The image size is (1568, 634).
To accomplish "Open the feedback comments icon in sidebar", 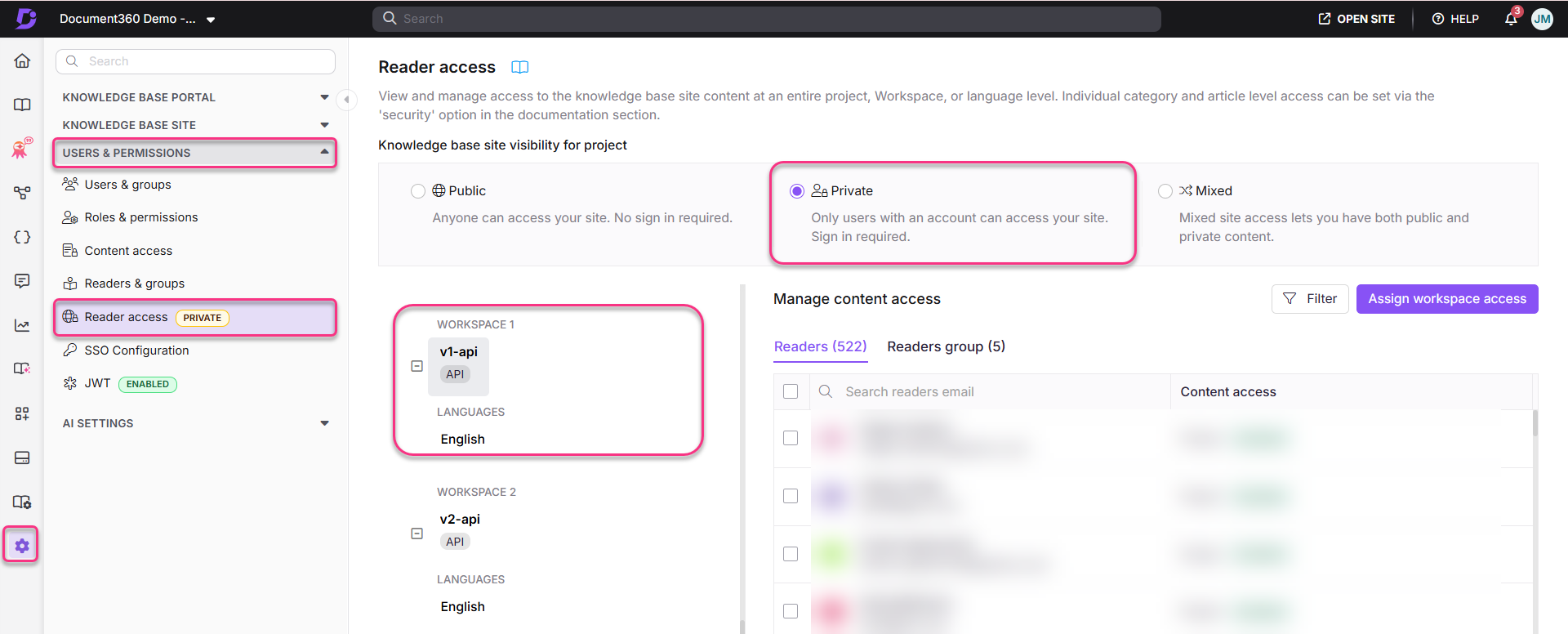I will click(22, 280).
